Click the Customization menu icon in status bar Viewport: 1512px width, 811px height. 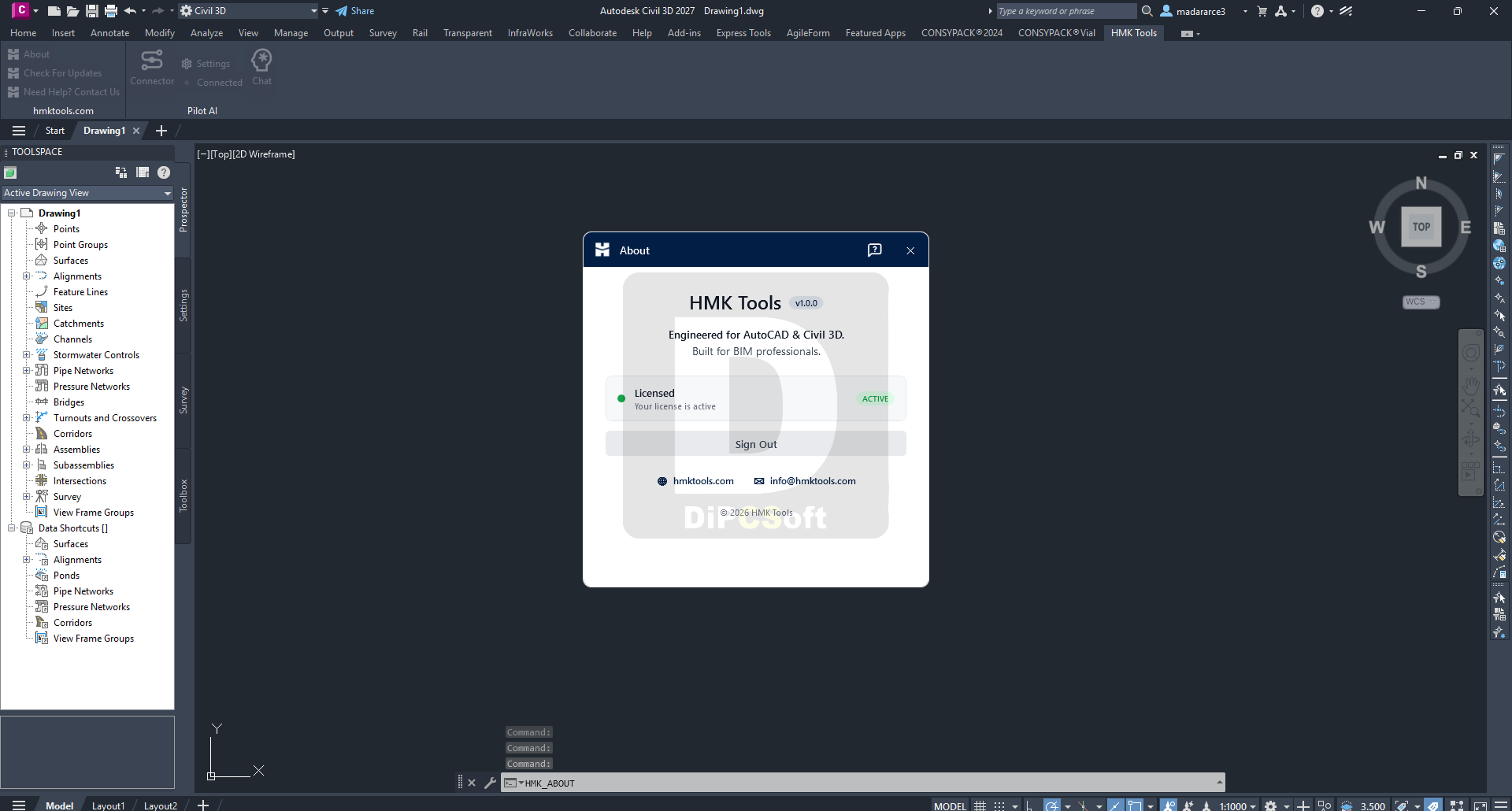1500,805
